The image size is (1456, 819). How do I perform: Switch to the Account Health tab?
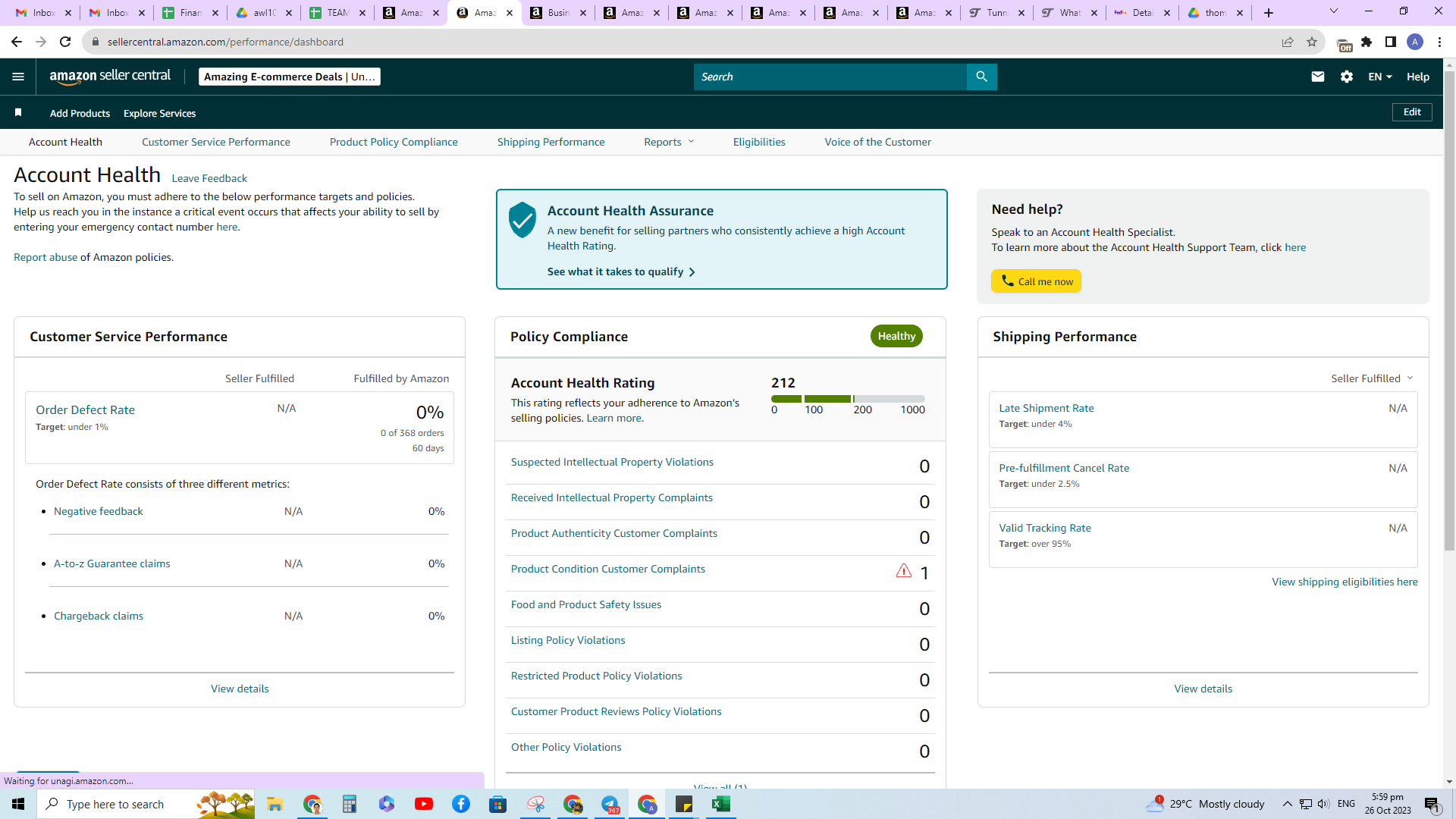(65, 142)
